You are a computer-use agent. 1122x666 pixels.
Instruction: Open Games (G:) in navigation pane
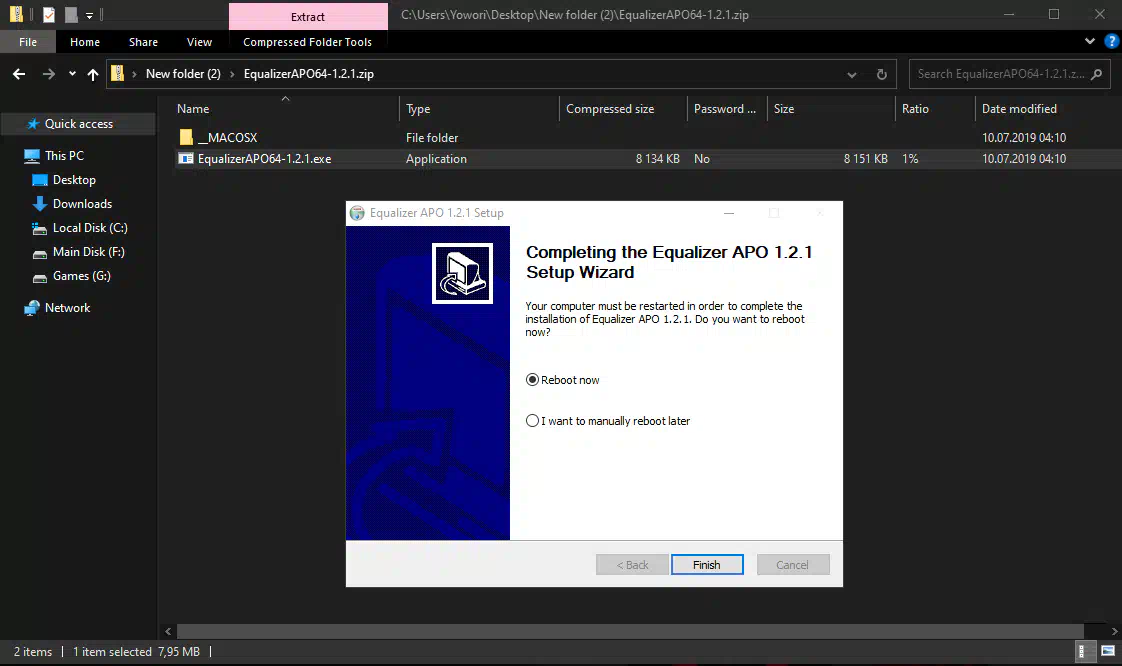point(82,275)
